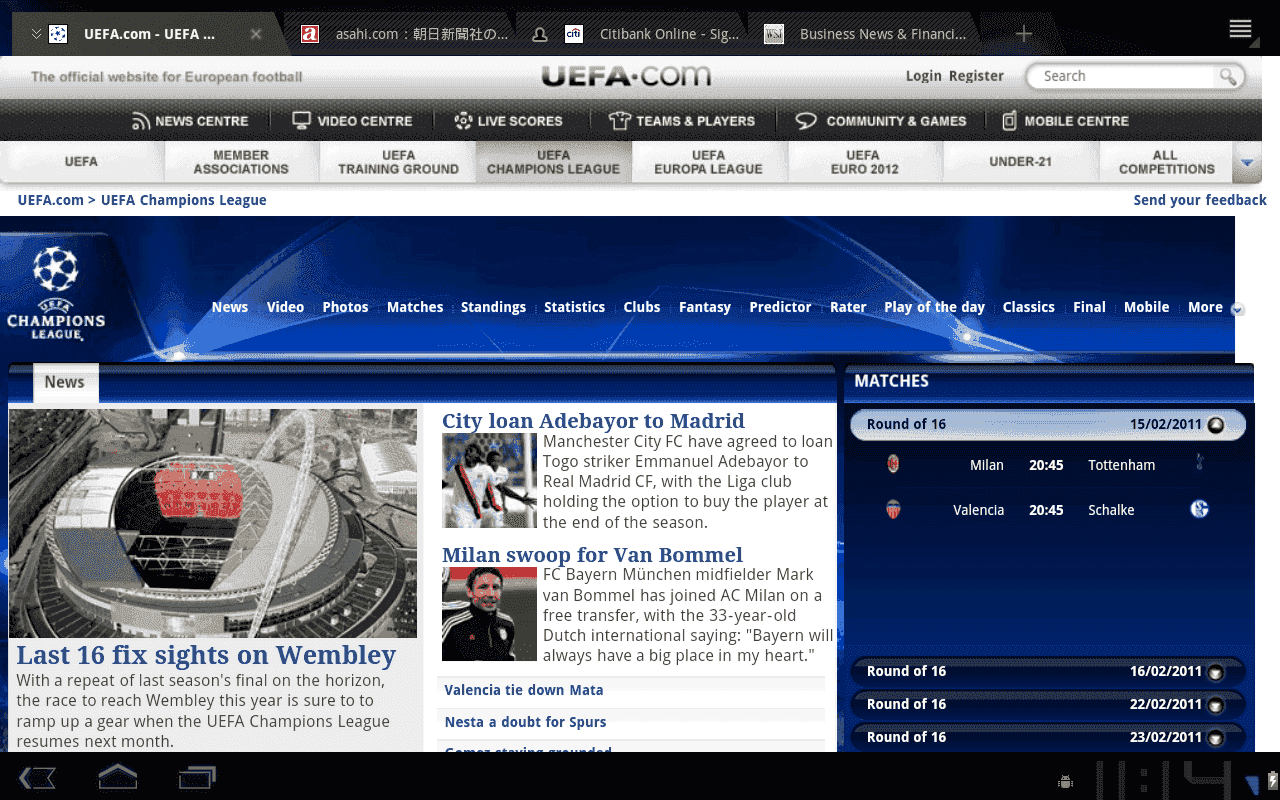This screenshot has width=1280, height=800.
Task: Select Under-21 tab
Action: click(1020, 162)
